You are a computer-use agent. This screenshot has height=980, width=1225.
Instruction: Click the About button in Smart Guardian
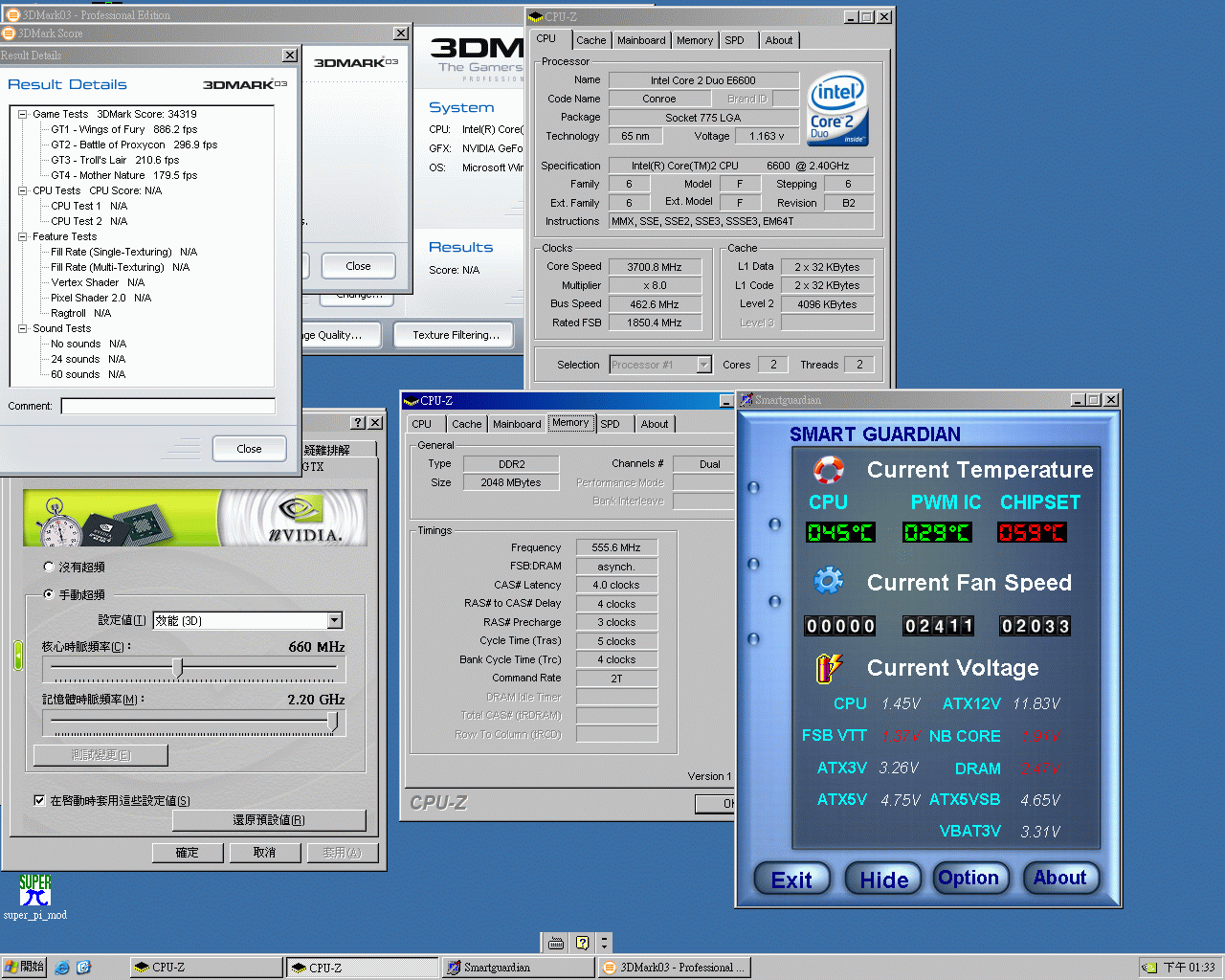tap(1059, 878)
